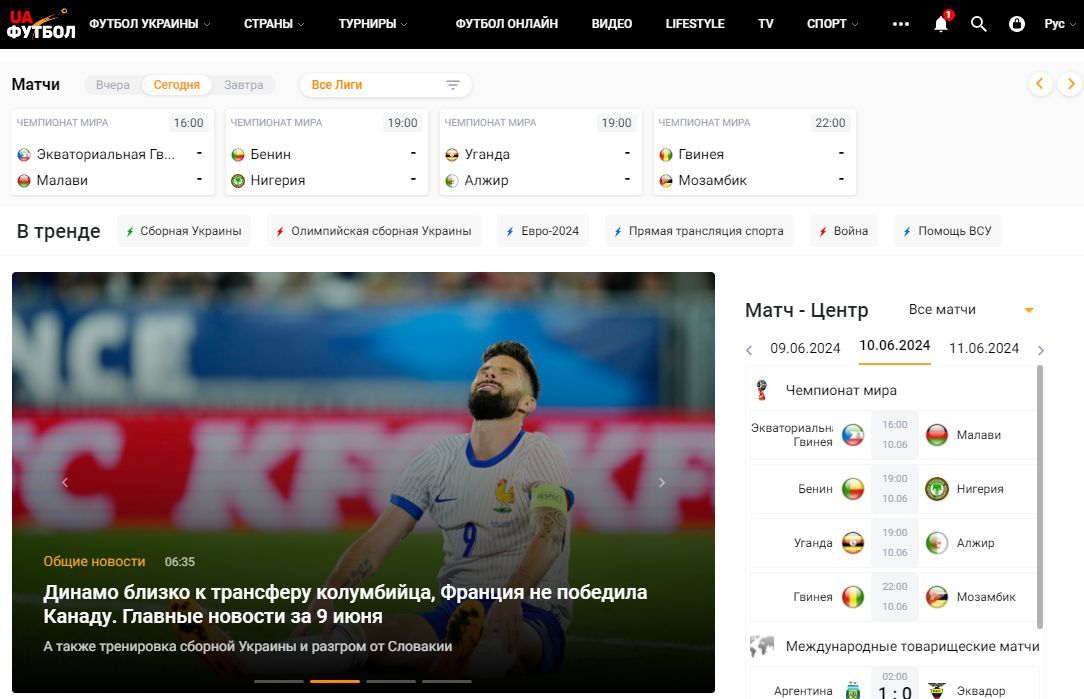
Task: Open Международные товарищеские матчи heading
Action: point(912,646)
